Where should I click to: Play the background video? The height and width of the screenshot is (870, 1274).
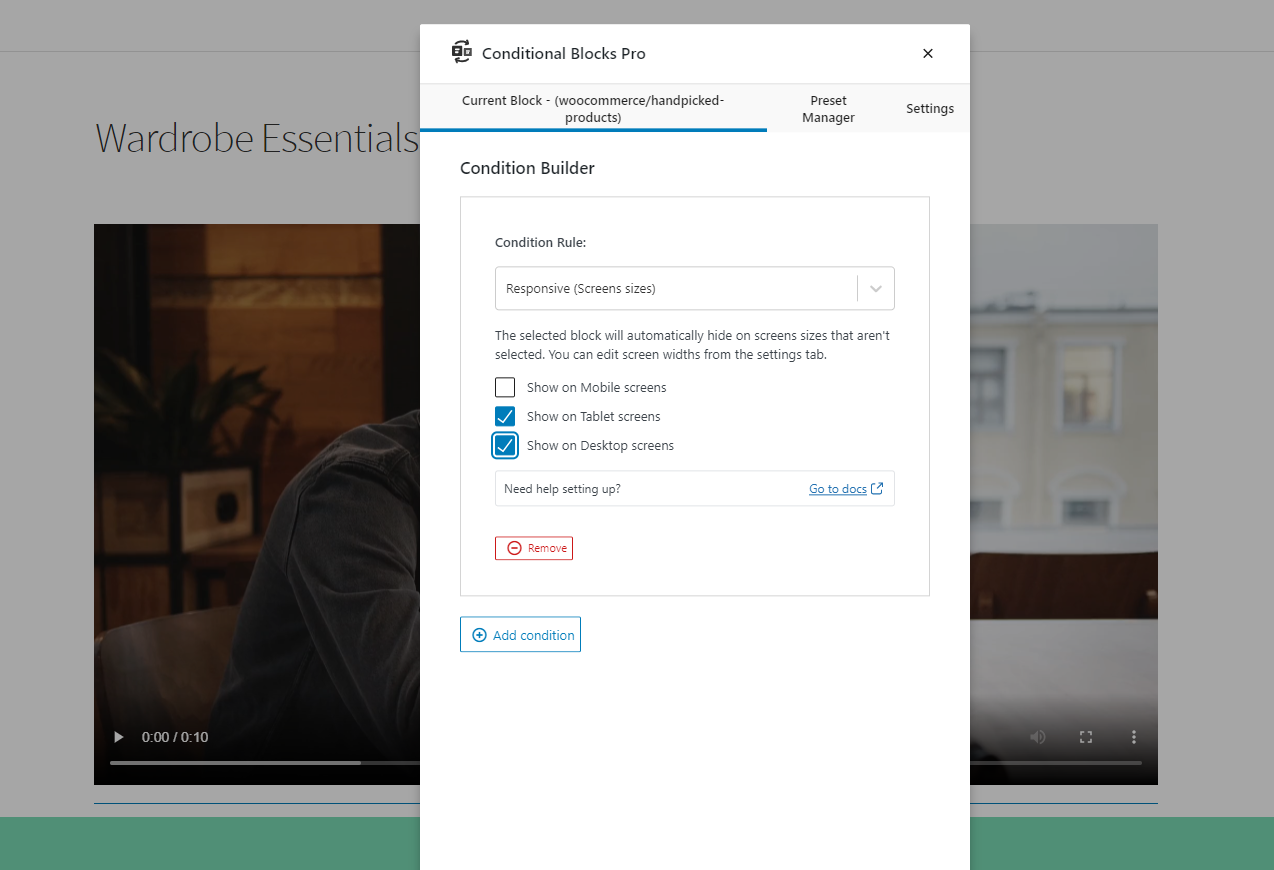tap(119, 737)
